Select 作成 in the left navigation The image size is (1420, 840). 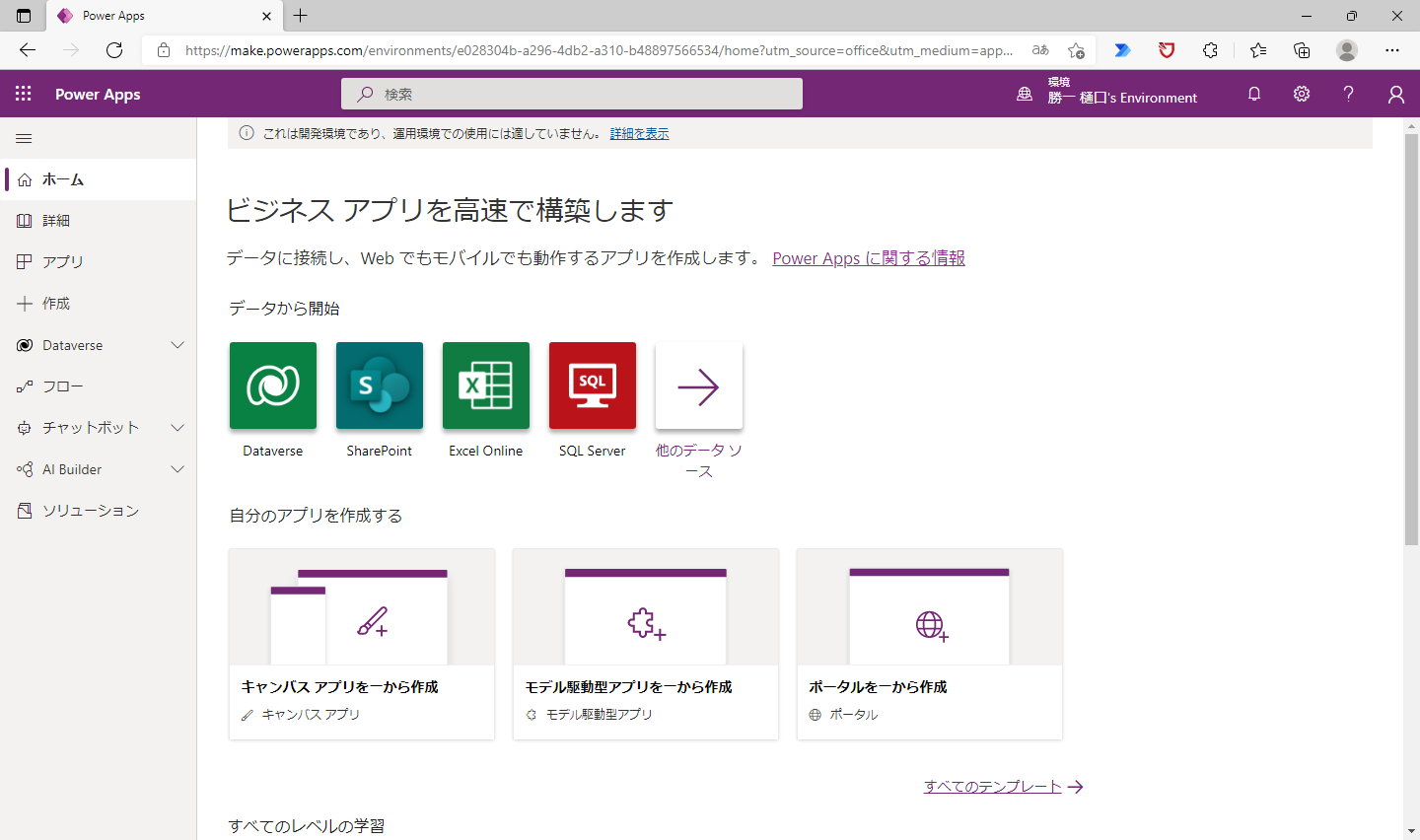99,304
